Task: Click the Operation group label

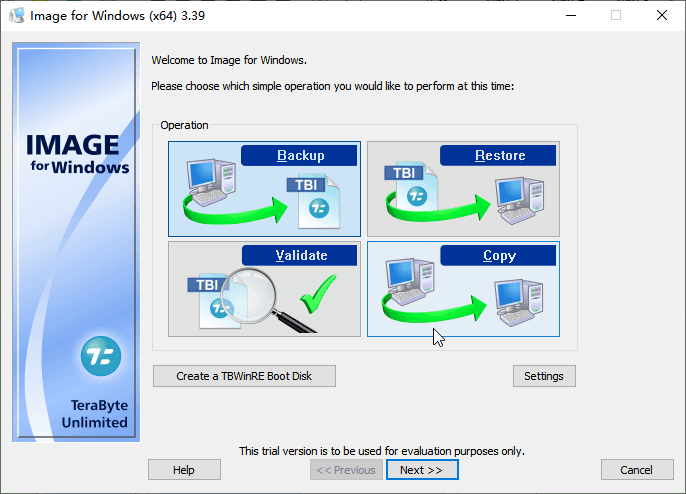Action: (x=184, y=125)
